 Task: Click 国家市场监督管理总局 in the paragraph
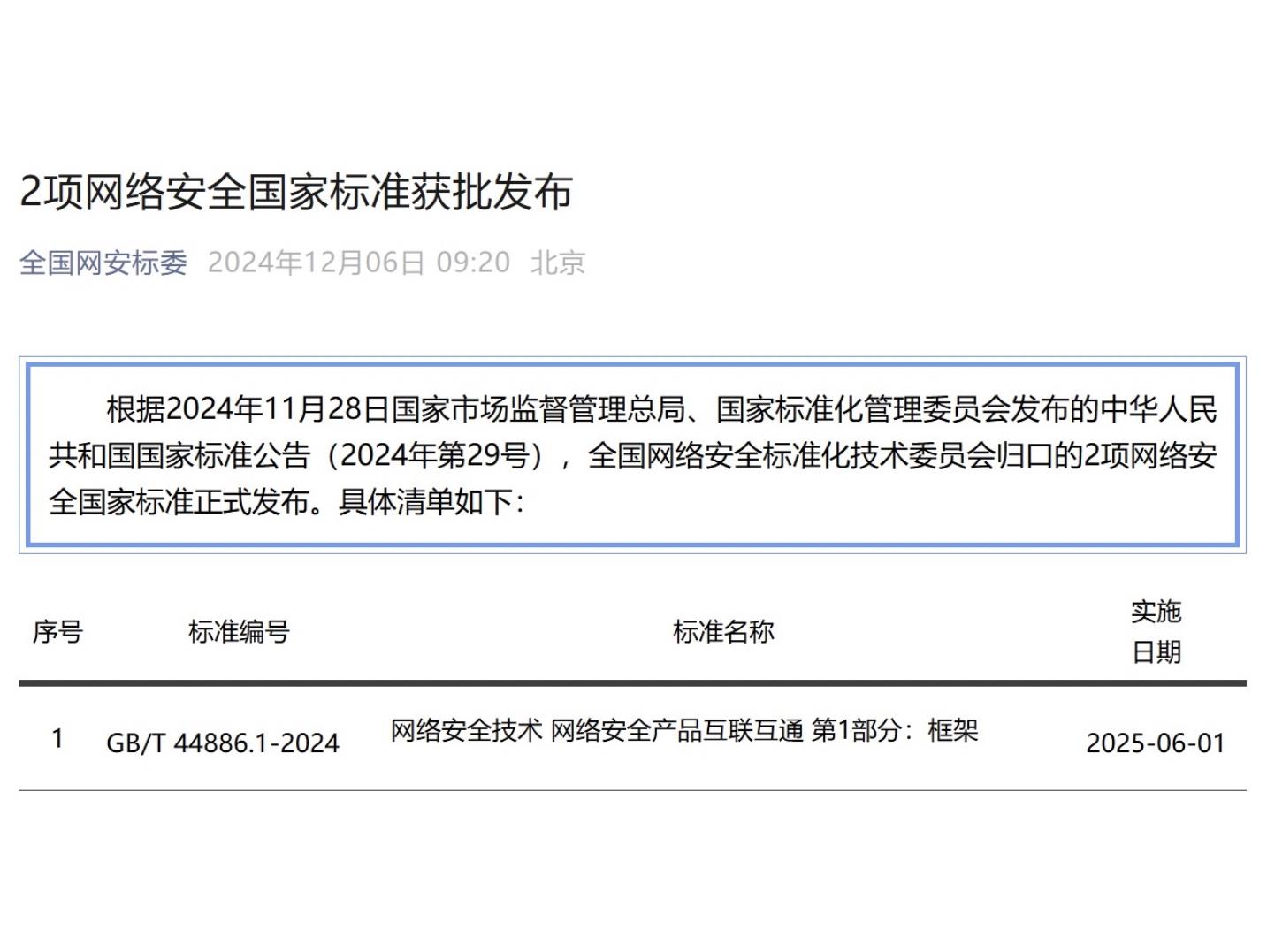click(x=538, y=408)
